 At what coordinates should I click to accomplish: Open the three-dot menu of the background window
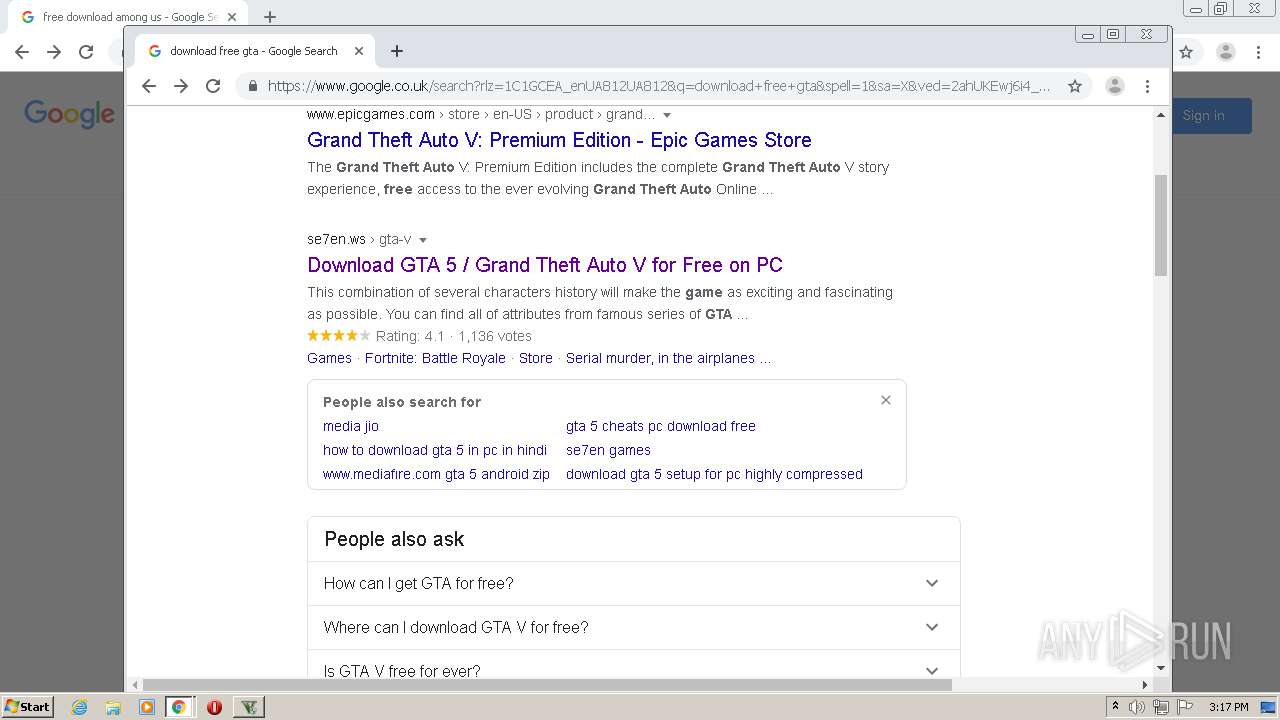tap(1258, 52)
